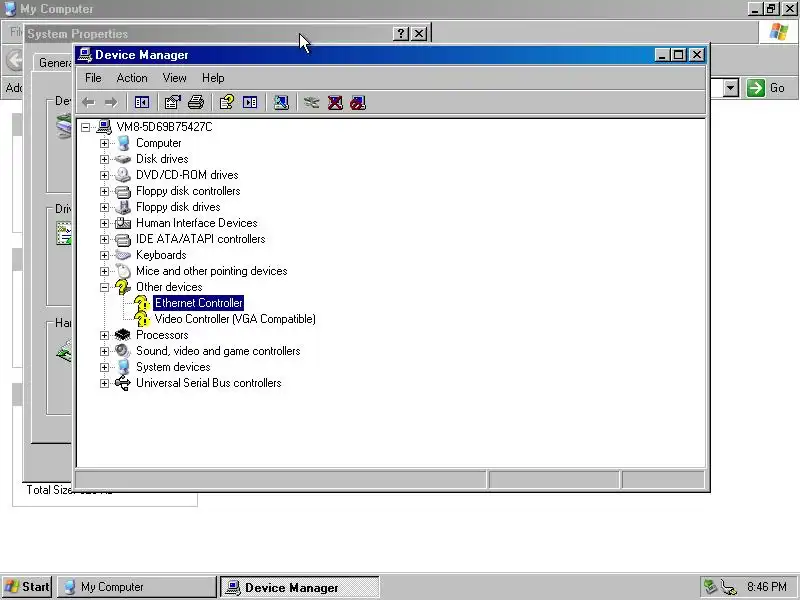Click the Back arrow in Device Manager toolbar
This screenshot has width=800, height=600.
88,103
